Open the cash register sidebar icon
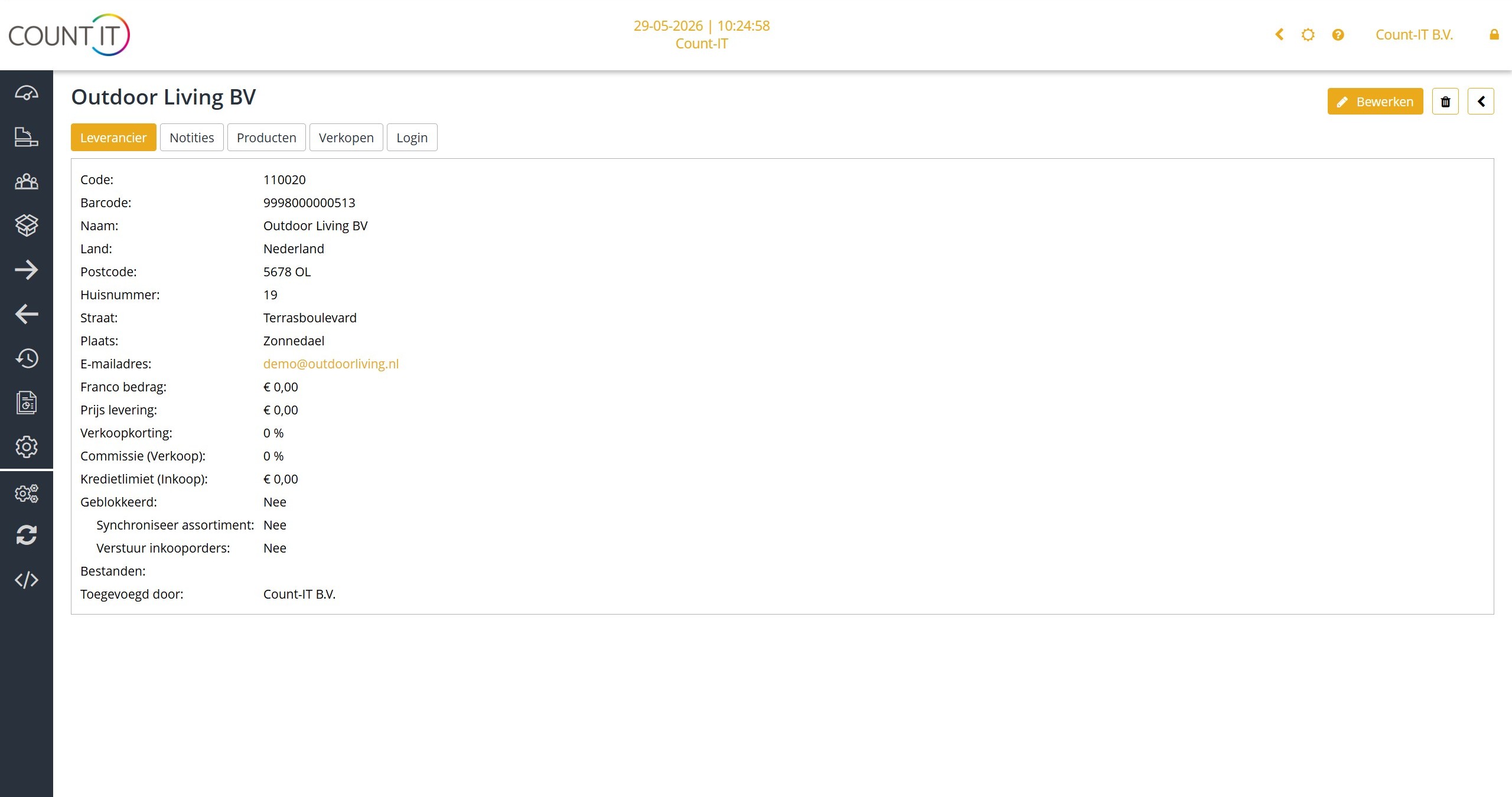This screenshot has height=797, width=1512. [x=27, y=137]
